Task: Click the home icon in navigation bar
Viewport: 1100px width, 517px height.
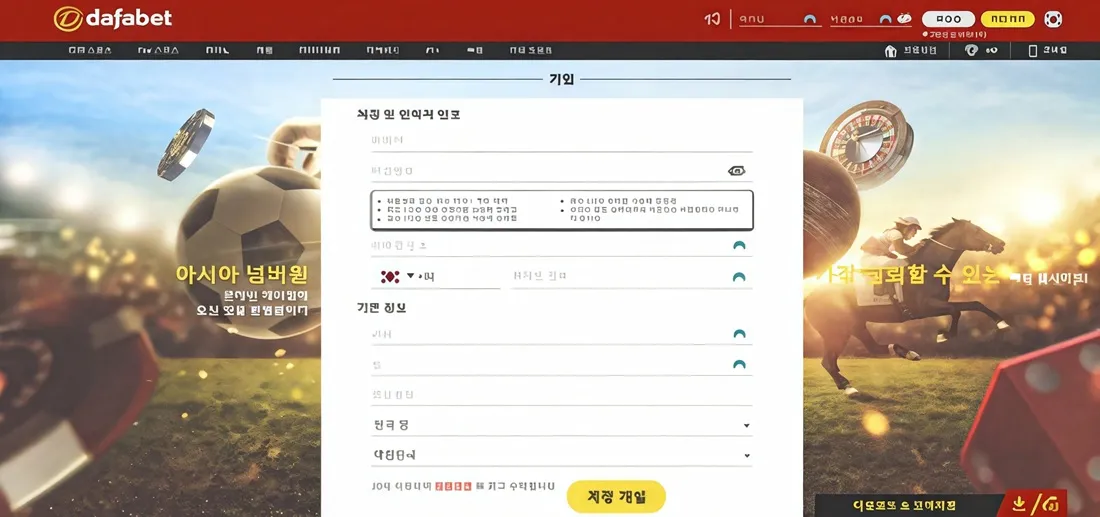Action: click(x=891, y=51)
